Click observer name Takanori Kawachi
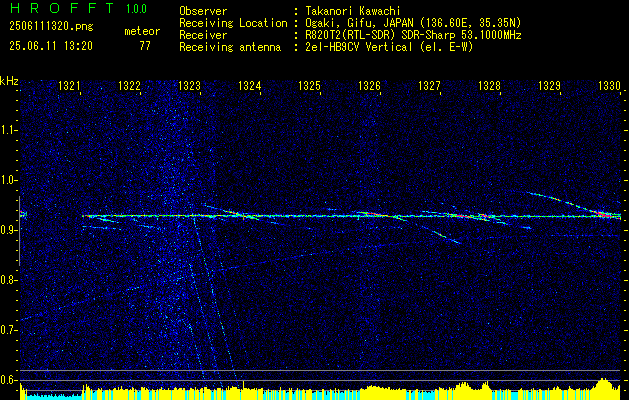629x400 pixels. click(353, 11)
